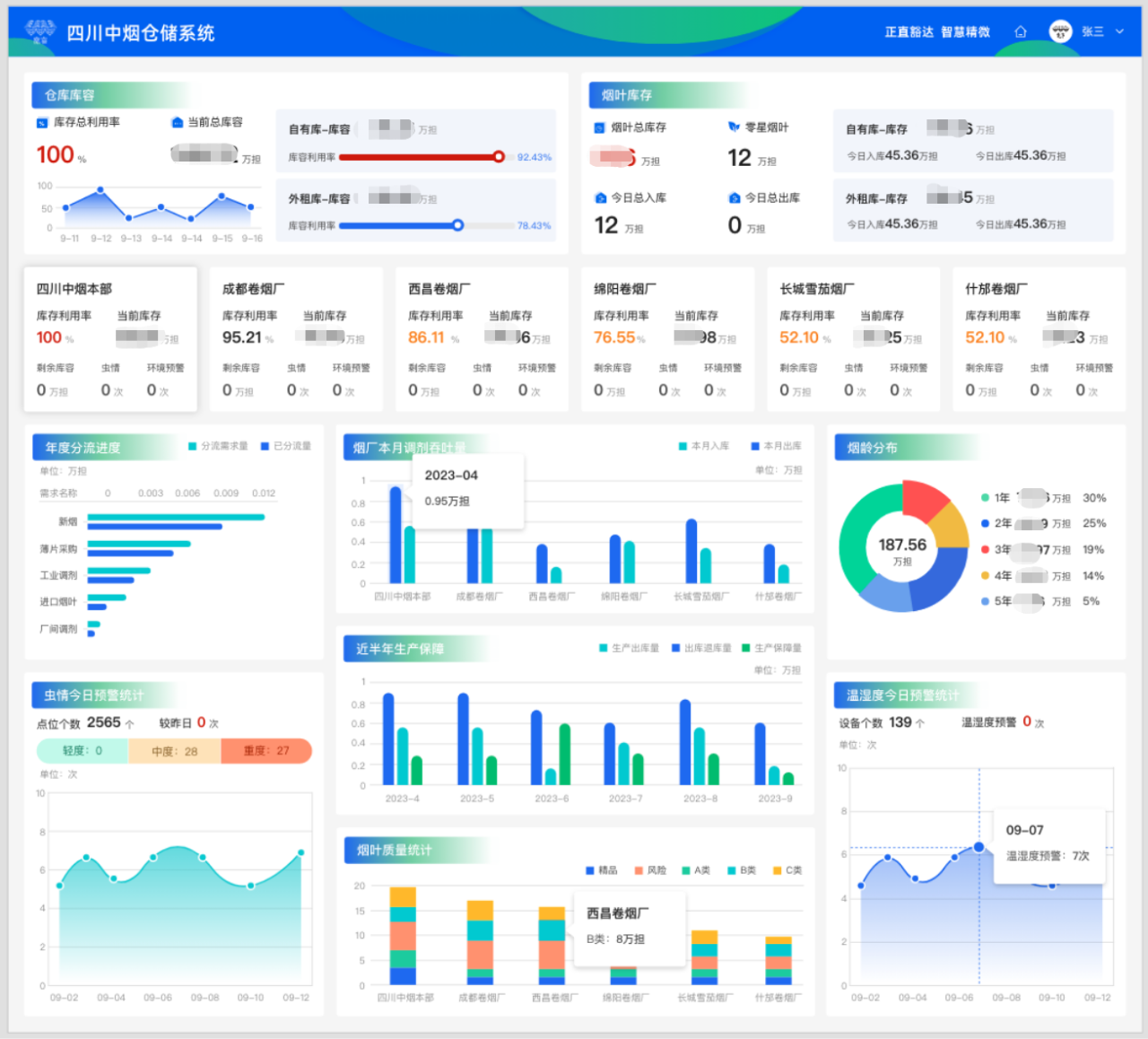This screenshot has height=1039, width=1148.
Task: Open the dropdown arrow next to 张三
Action: click(x=1119, y=31)
